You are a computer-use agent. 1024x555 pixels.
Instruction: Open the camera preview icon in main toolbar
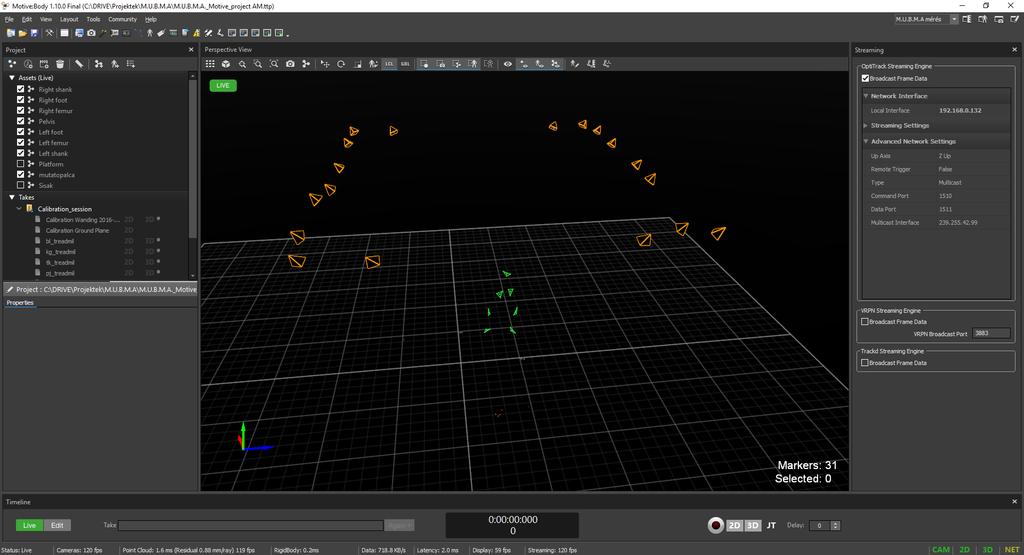tap(91, 33)
